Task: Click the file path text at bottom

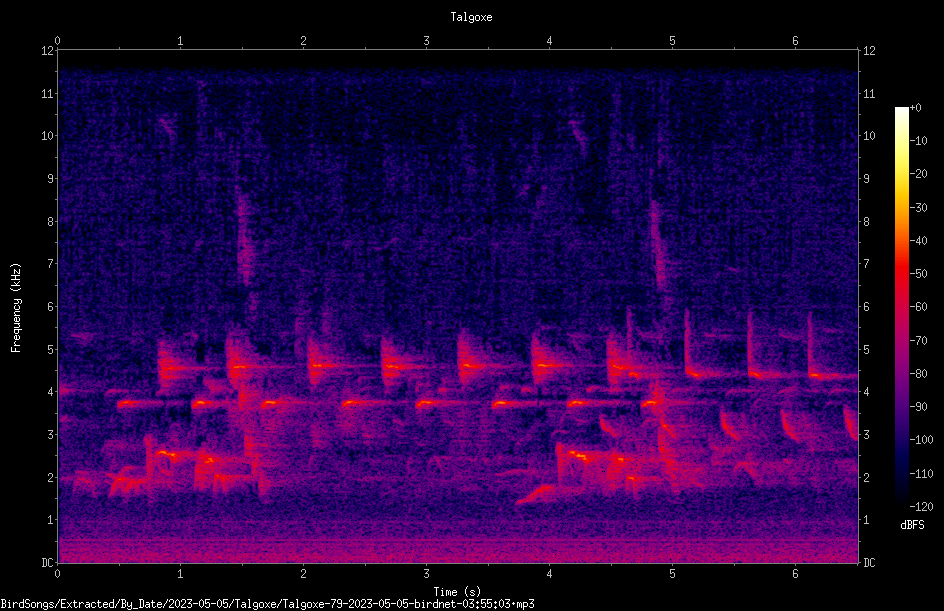Action: point(267,604)
